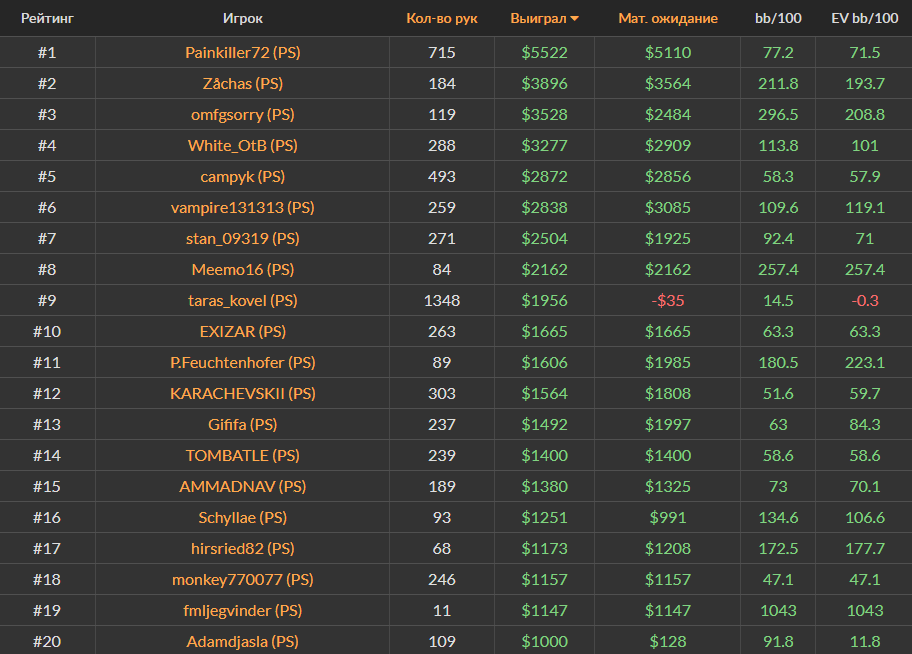The height and width of the screenshot is (654, 912).
Task: Open taras_kovel (PS) profile
Action: tap(242, 300)
